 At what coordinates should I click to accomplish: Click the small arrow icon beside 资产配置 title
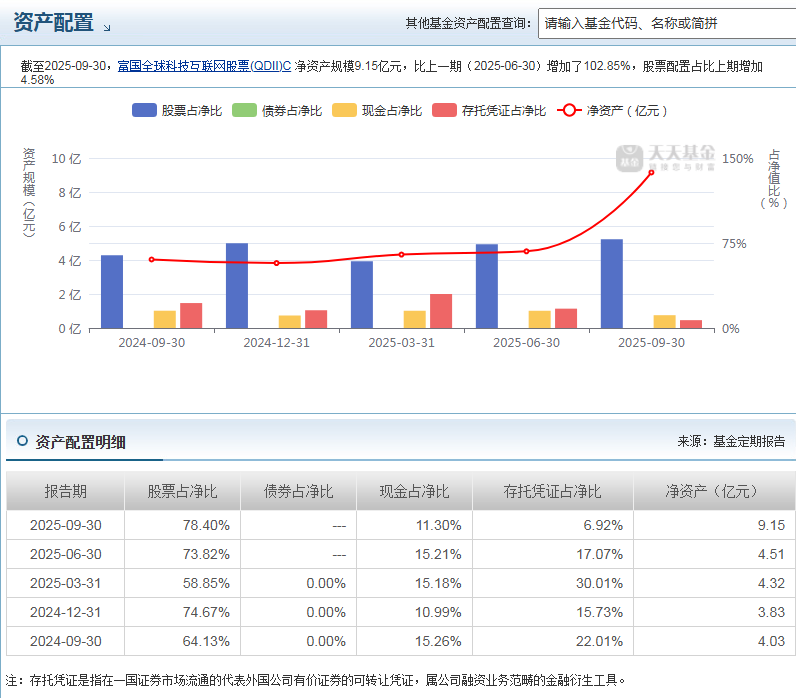click(x=107, y=28)
